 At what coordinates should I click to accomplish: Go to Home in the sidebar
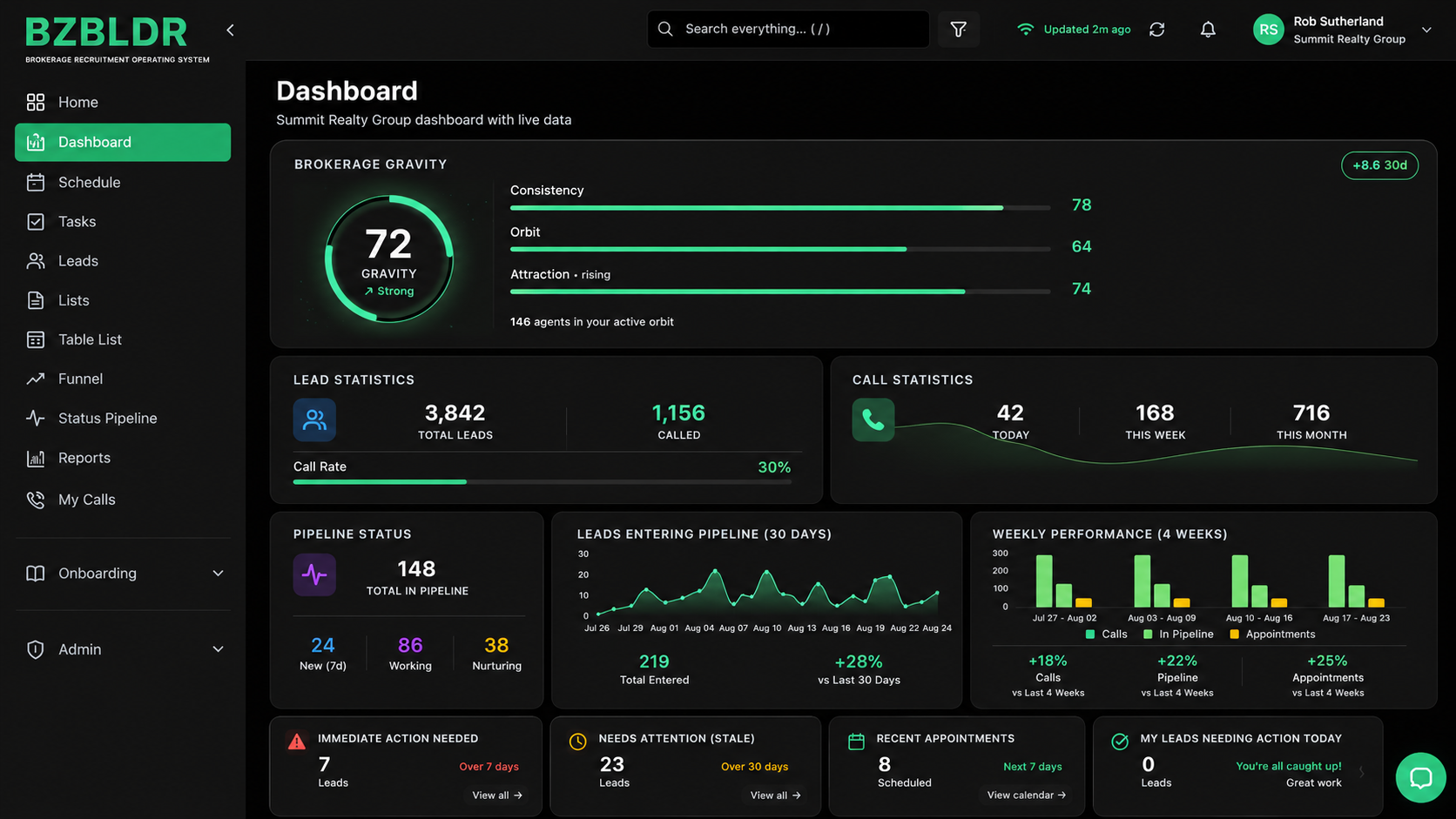pos(123,103)
